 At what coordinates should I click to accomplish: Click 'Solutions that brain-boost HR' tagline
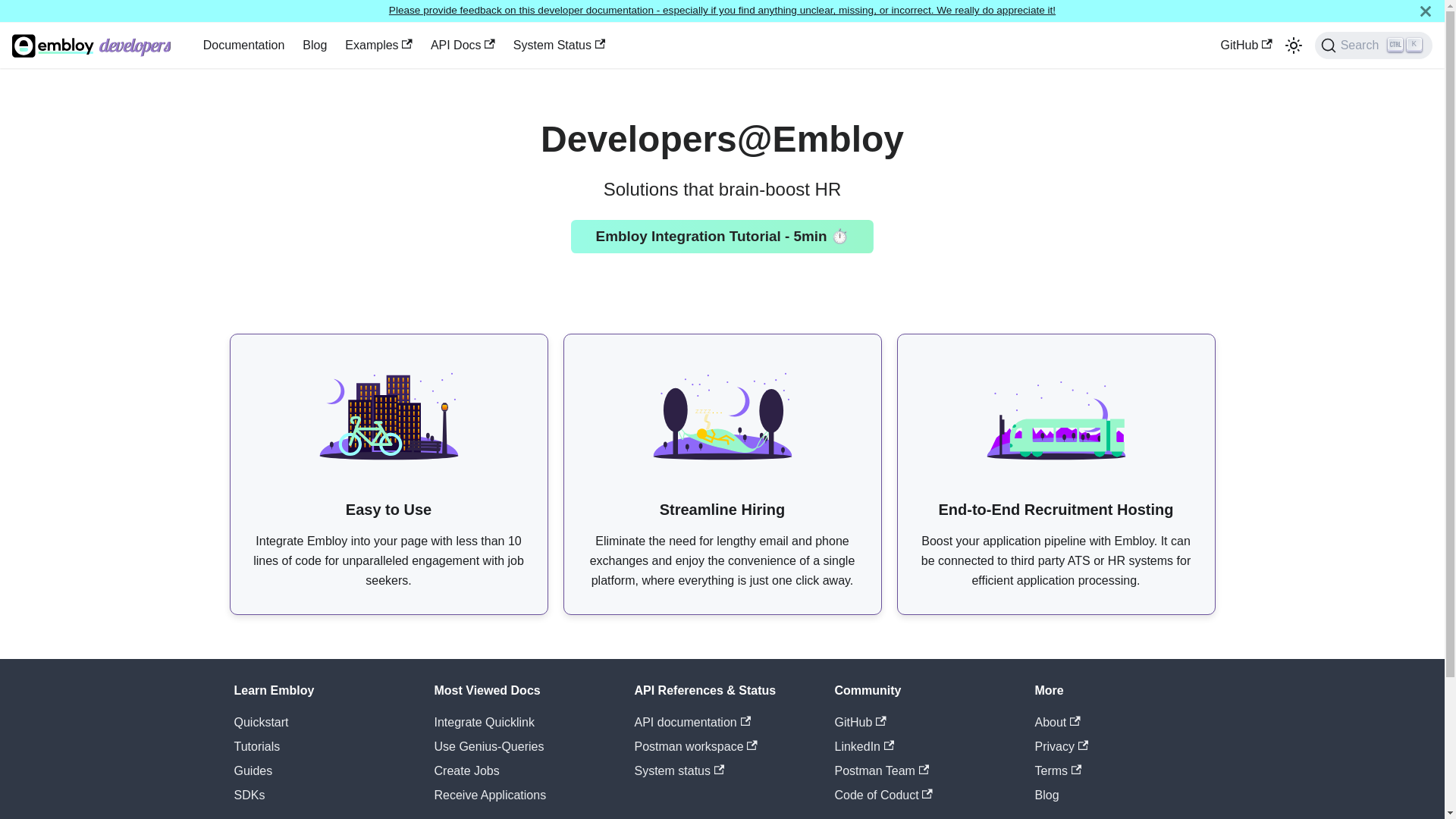(x=722, y=190)
